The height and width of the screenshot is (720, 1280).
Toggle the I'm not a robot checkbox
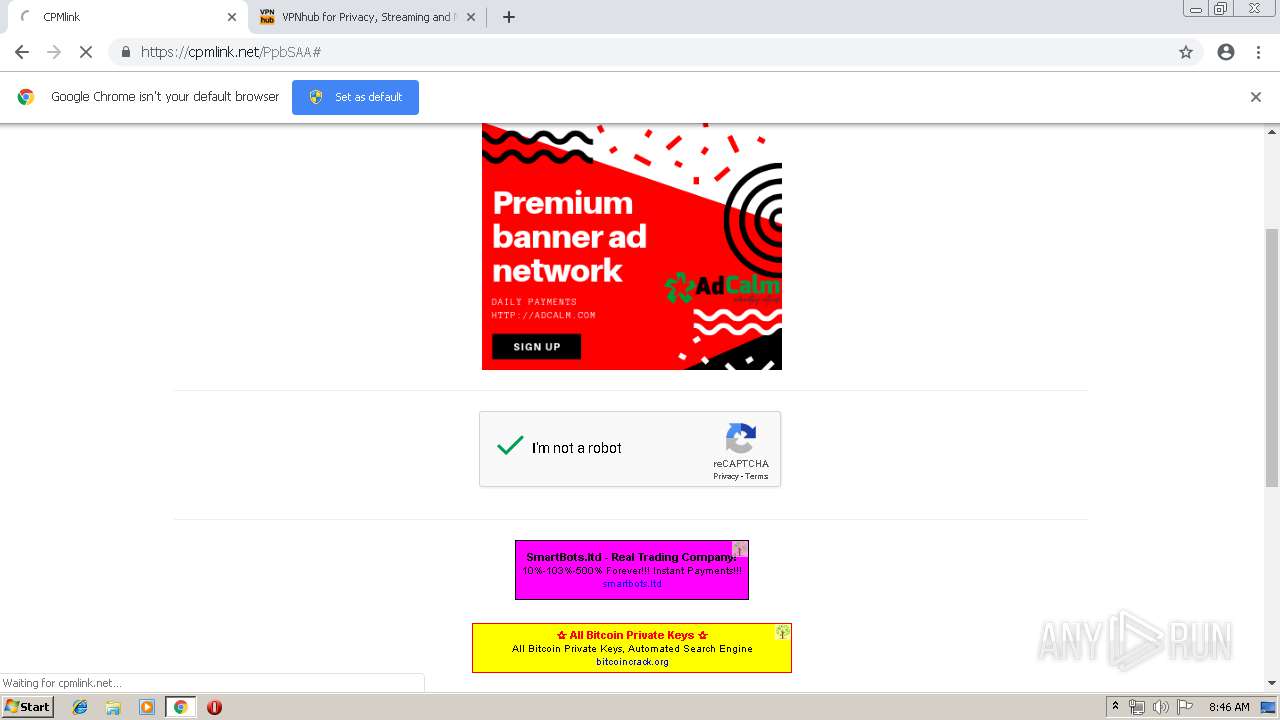click(510, 447)
